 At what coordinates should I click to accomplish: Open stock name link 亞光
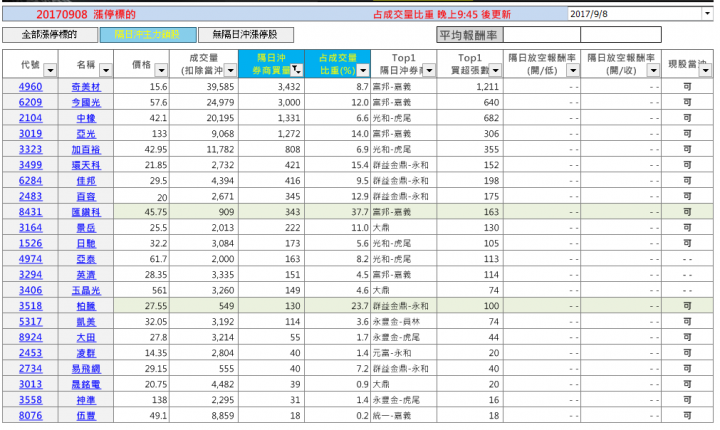pos(86,134)
